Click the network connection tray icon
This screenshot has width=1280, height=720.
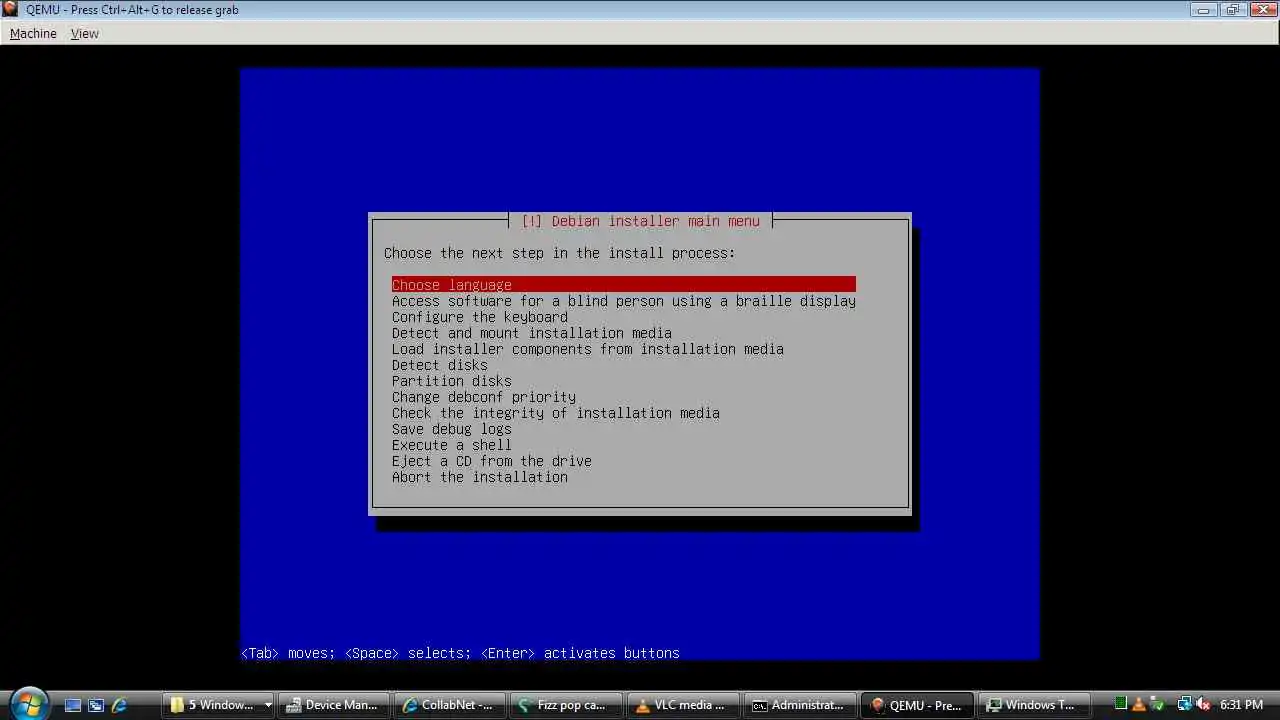(x=1184, y=705)
